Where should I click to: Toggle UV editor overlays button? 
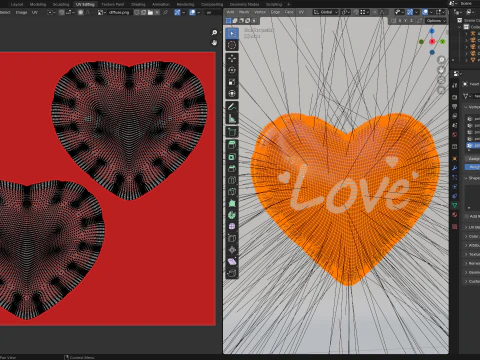(x=192, y=12)
